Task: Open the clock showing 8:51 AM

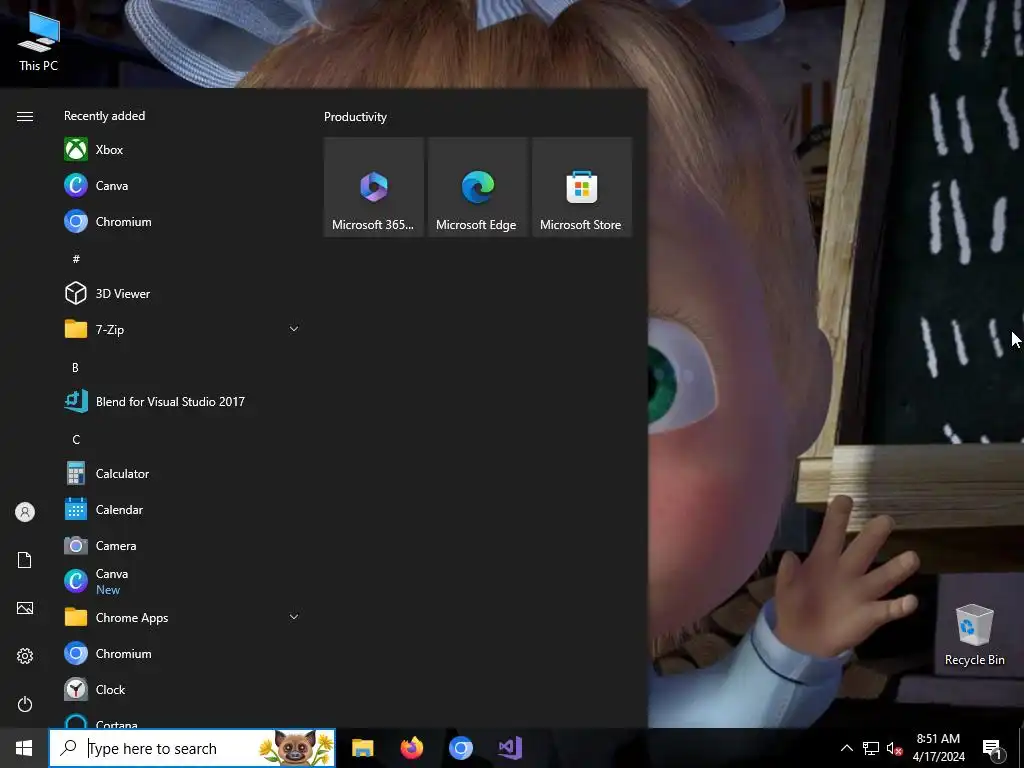Action: pos(938,748)
